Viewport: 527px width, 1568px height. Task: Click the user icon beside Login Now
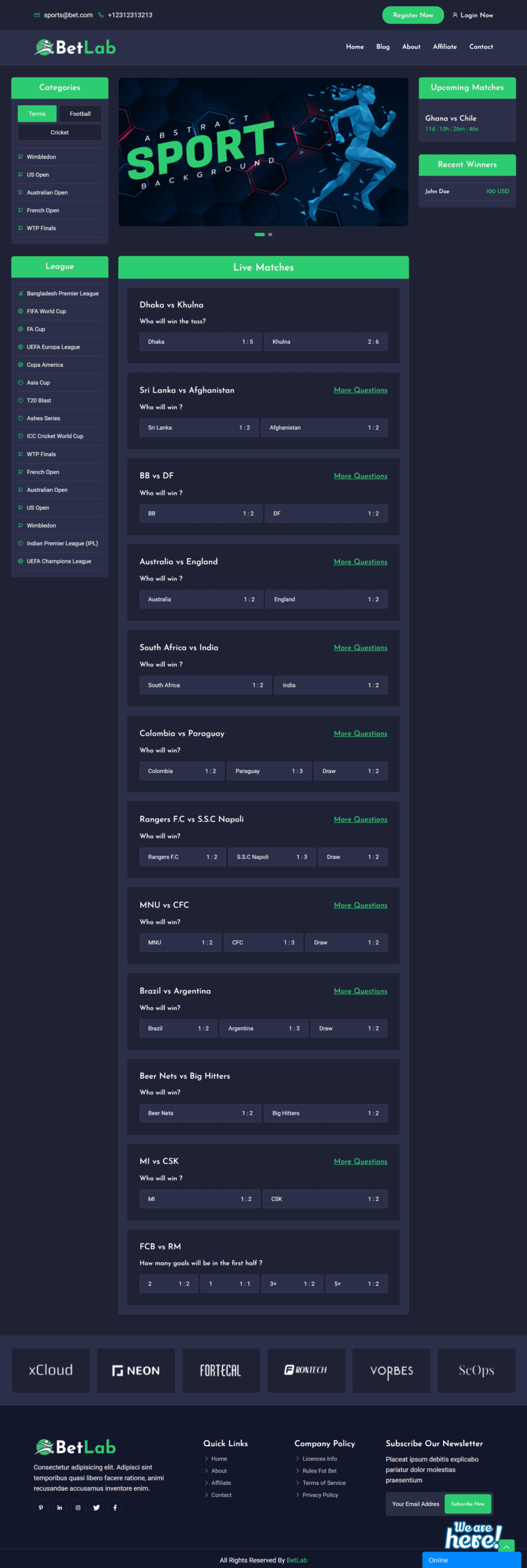pos(455,15)
